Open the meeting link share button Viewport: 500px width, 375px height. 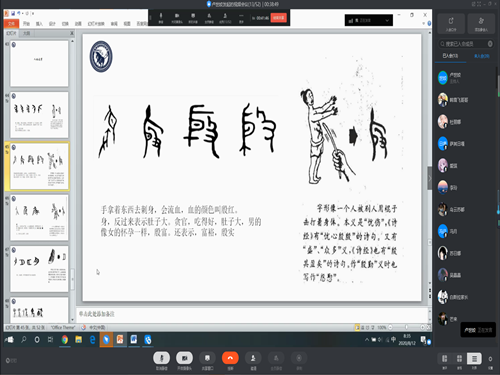point(451,23)
